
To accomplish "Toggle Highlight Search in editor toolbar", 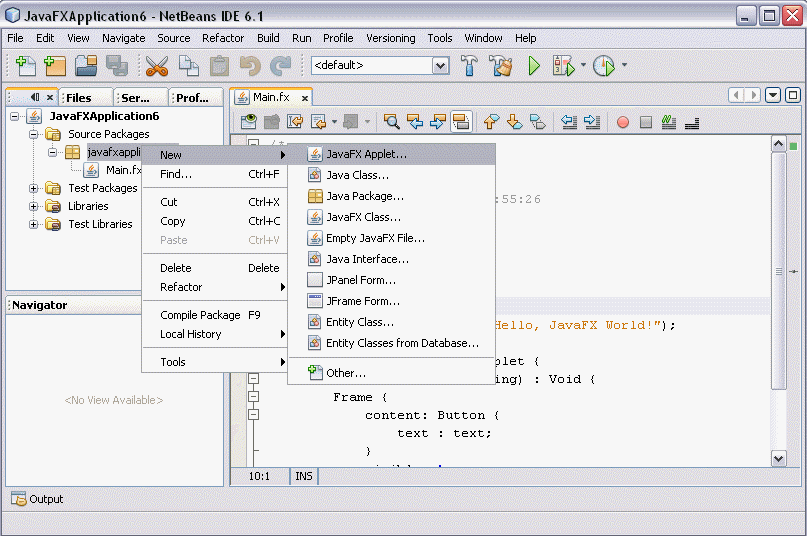I will pyautogui.click(x=461, y=122).
